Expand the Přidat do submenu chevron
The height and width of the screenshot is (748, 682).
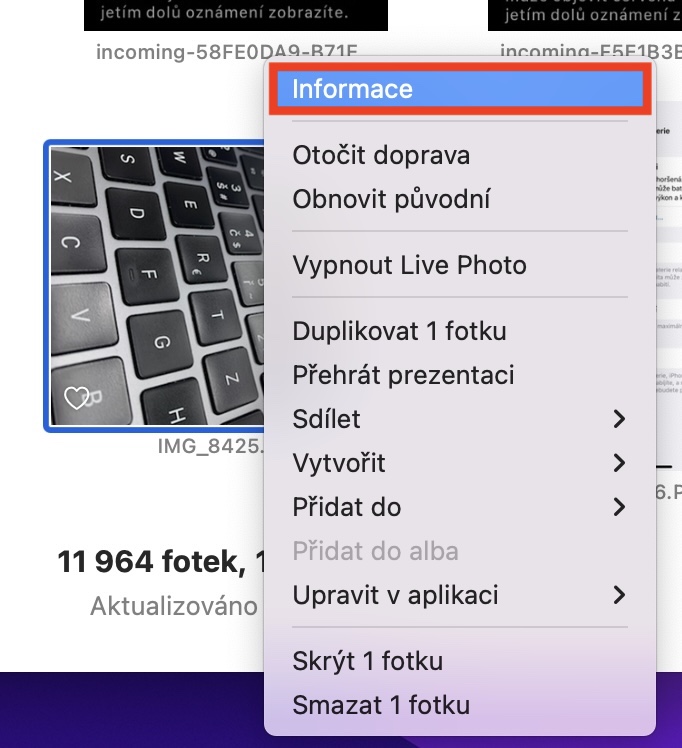(619, 507)
